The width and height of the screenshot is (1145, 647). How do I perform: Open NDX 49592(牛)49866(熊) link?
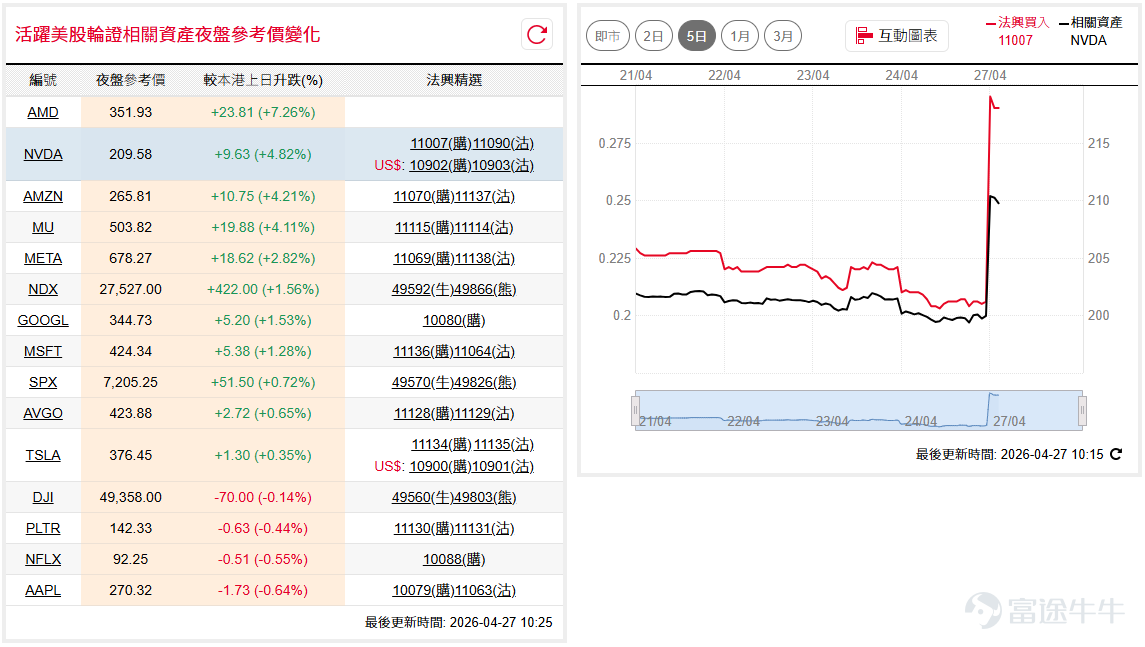click(x=454, y=289)
